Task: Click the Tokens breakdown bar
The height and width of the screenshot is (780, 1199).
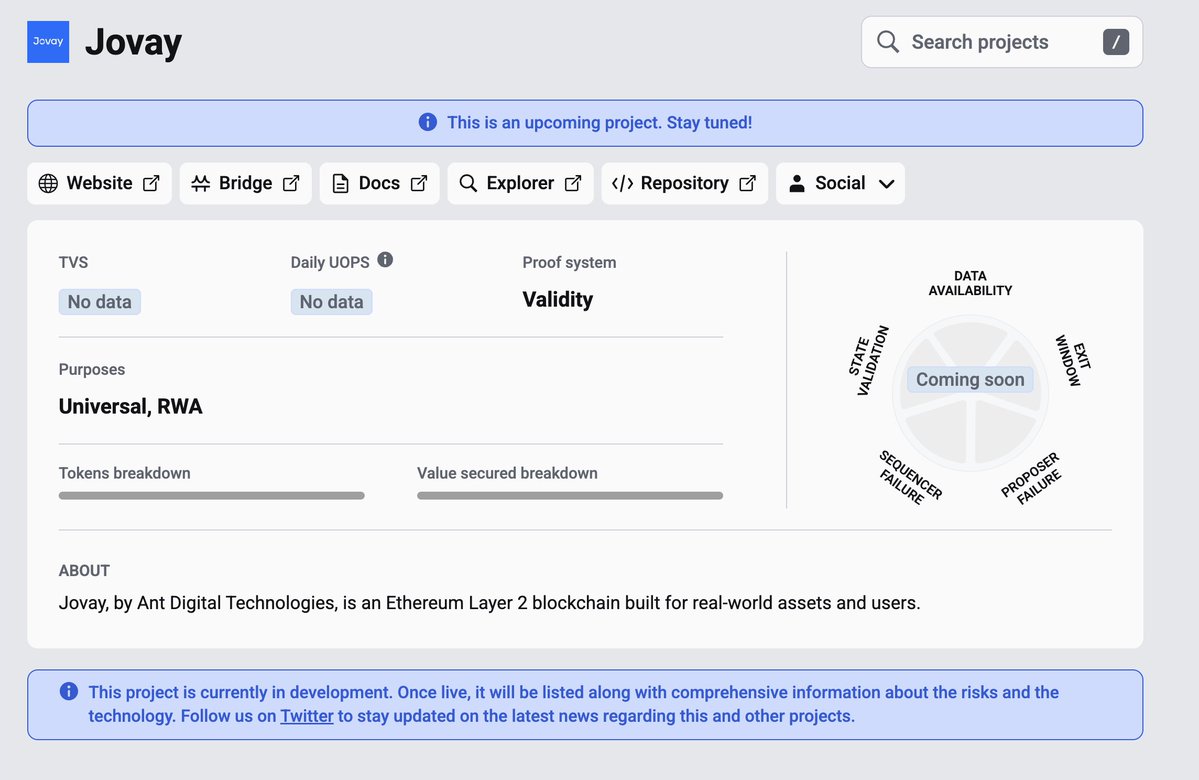Action: tap(212, 496)
